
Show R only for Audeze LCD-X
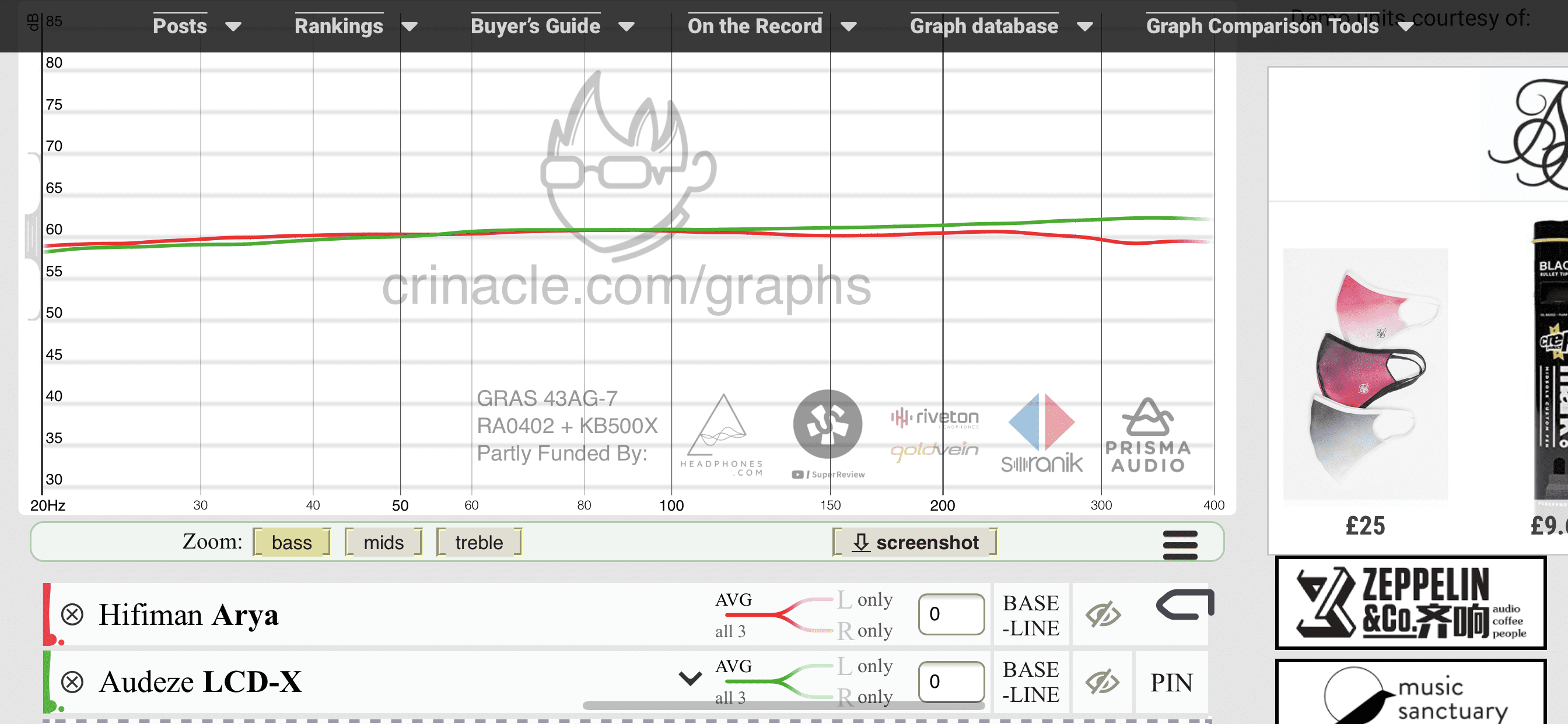click(x=864, y=697)
